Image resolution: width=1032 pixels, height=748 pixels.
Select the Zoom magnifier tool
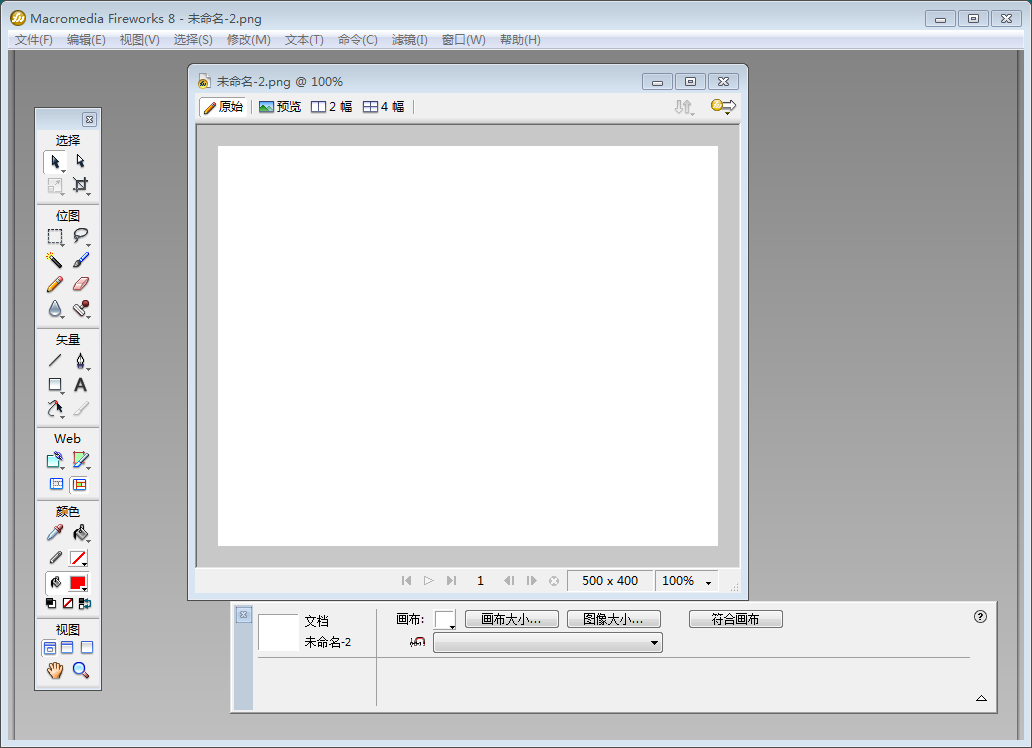click(x=81, y=671)
